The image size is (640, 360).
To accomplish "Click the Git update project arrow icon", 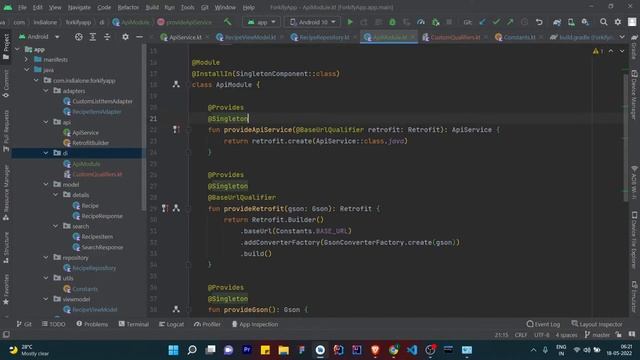I will coord(482,22).
